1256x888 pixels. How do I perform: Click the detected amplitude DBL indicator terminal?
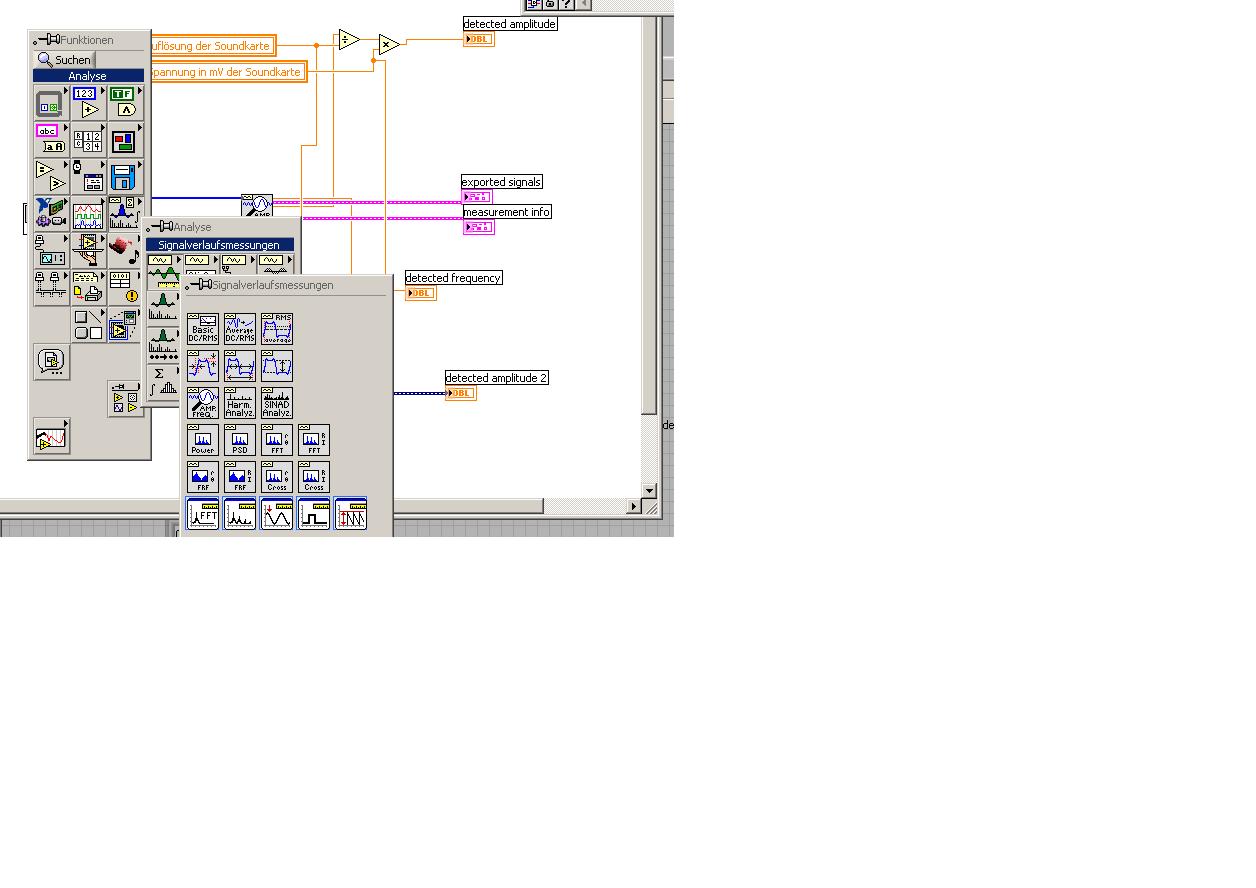click(479, 39)
